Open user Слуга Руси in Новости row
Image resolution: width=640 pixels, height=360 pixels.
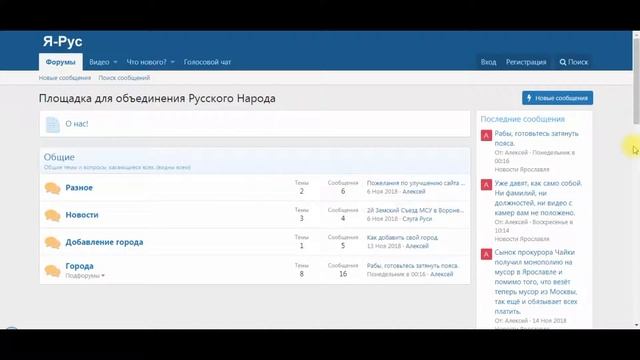pos(417,219)
